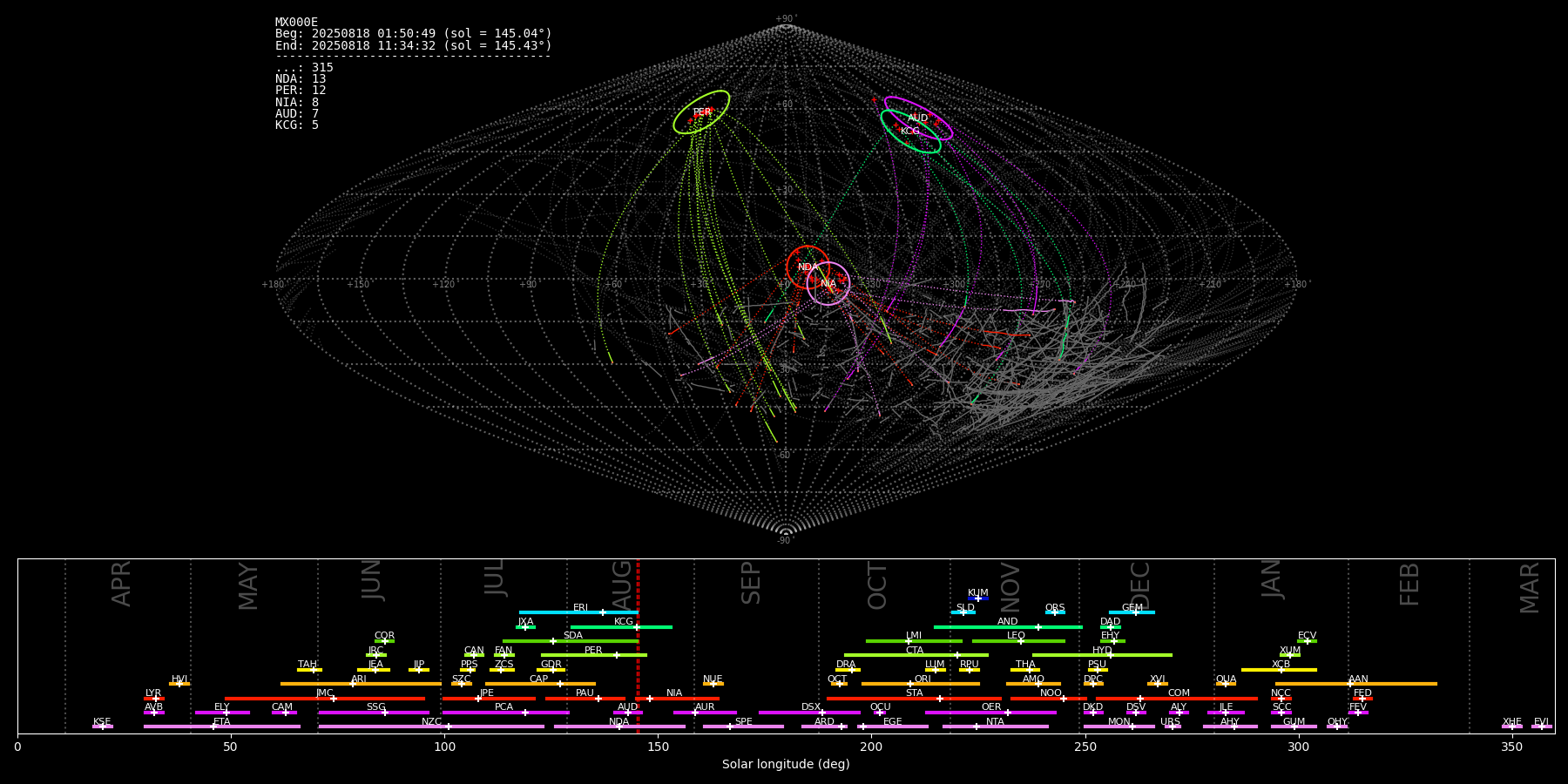This screenshot has width=1568, height=784.
Task: Click the KCG radiant label on sky map
Action: pyautogui.click(x=909, y=132)
